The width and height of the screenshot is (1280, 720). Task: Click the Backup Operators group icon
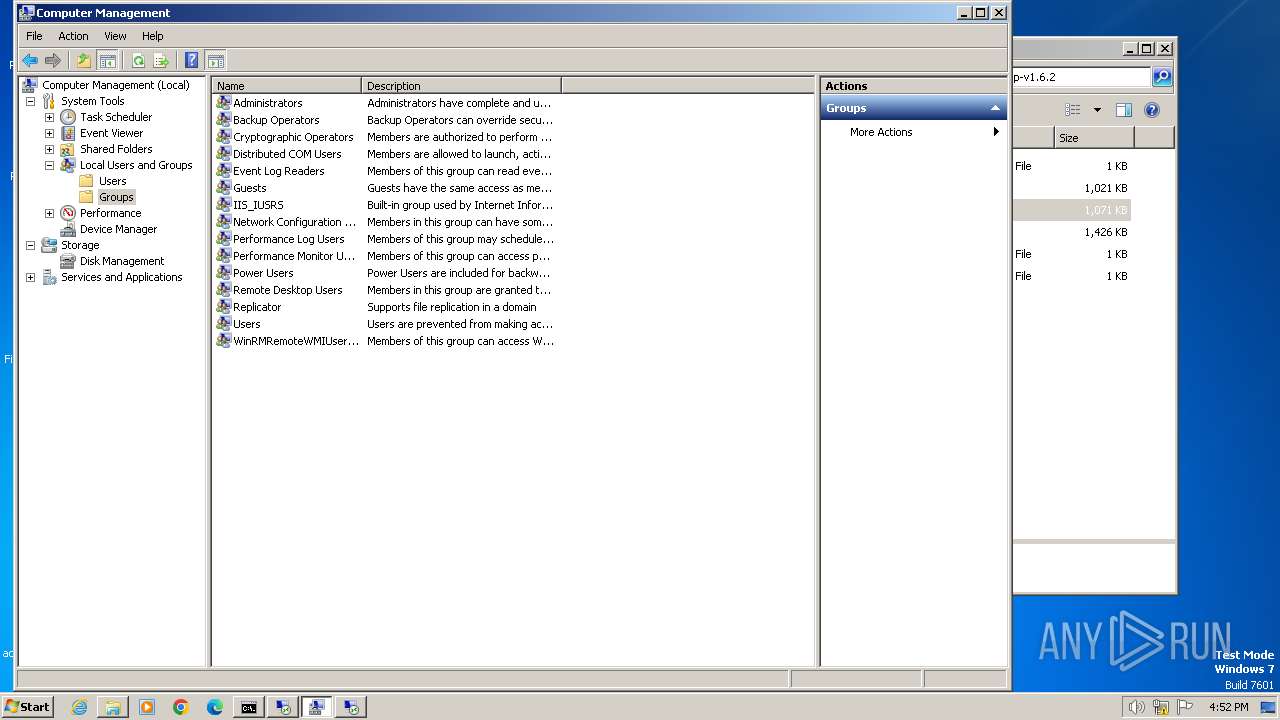223,120
